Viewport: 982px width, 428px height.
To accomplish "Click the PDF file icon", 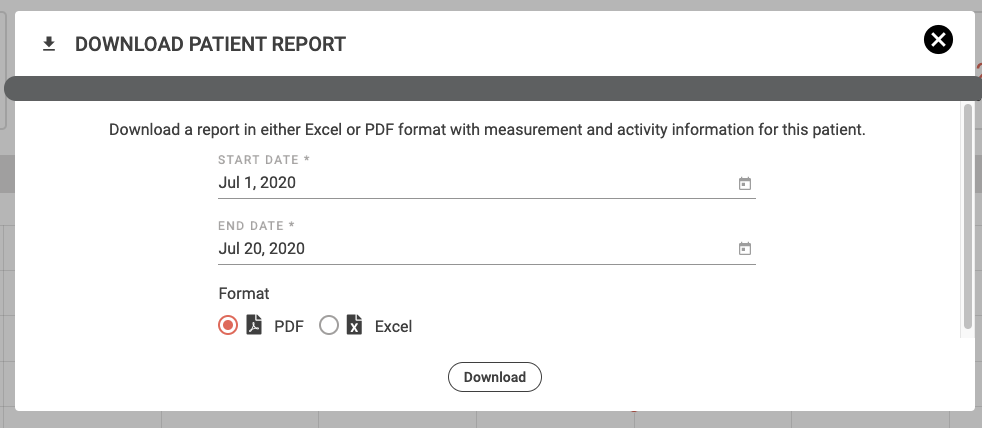I will click(x=255, y=325).
